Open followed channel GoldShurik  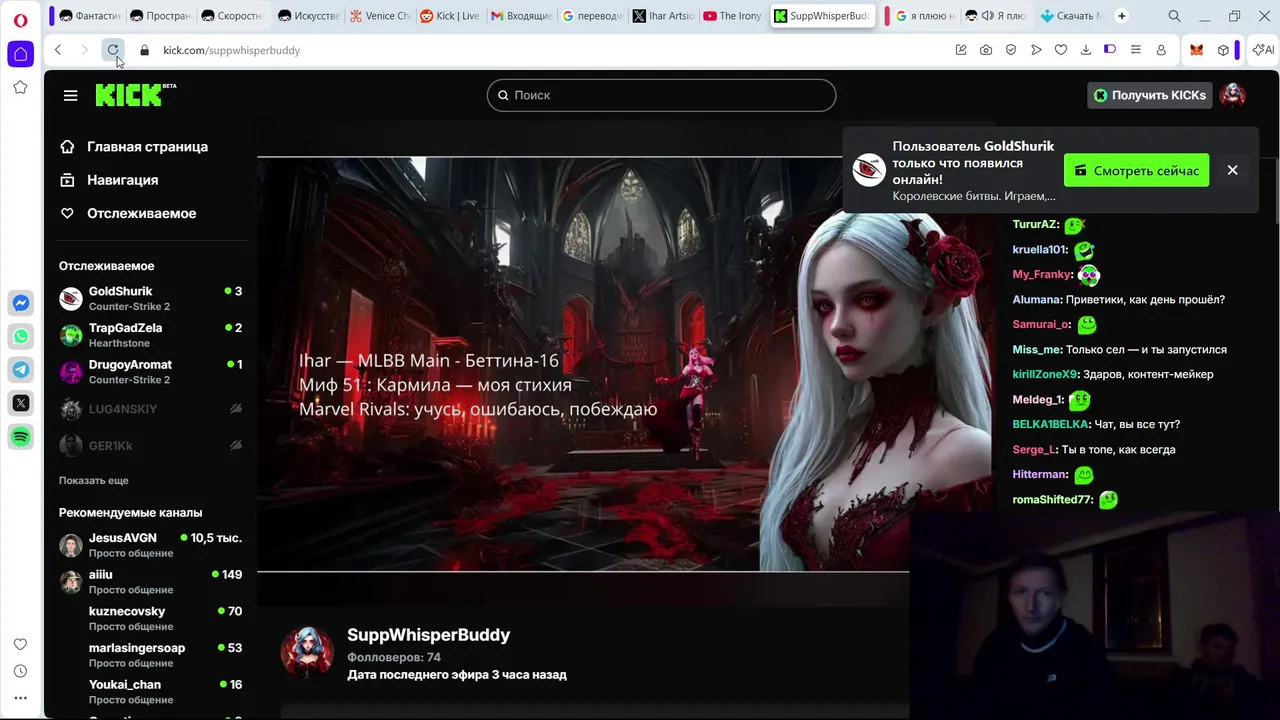tap(150, 298)
